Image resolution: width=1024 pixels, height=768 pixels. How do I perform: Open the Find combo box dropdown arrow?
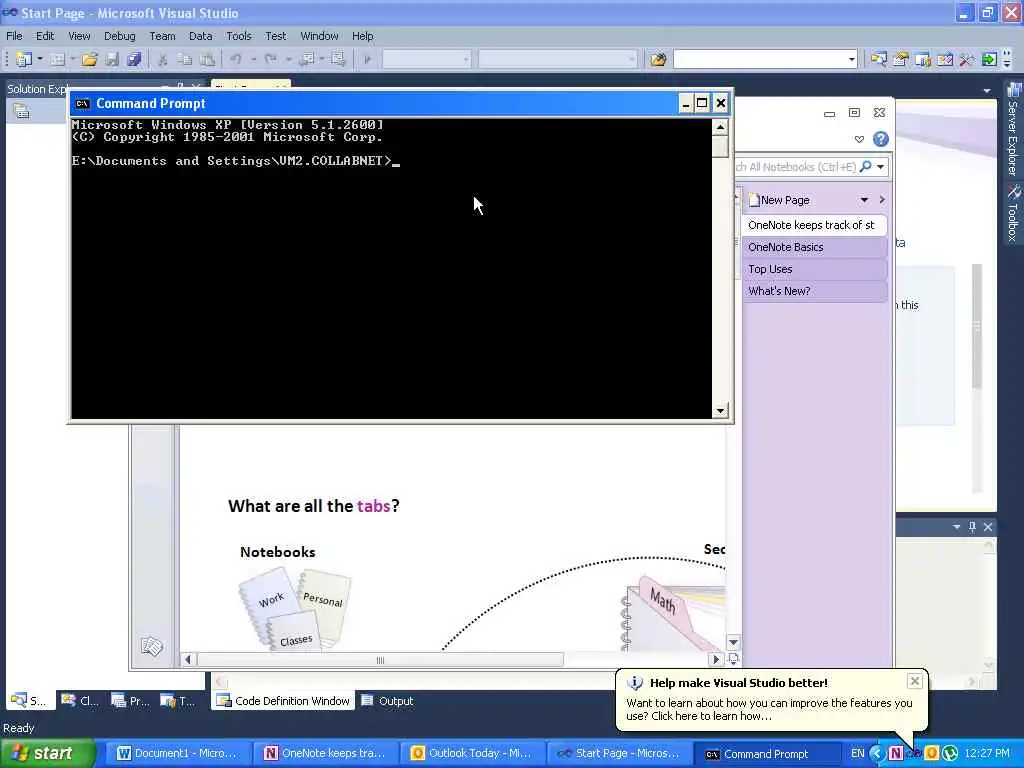click(852, 59)
